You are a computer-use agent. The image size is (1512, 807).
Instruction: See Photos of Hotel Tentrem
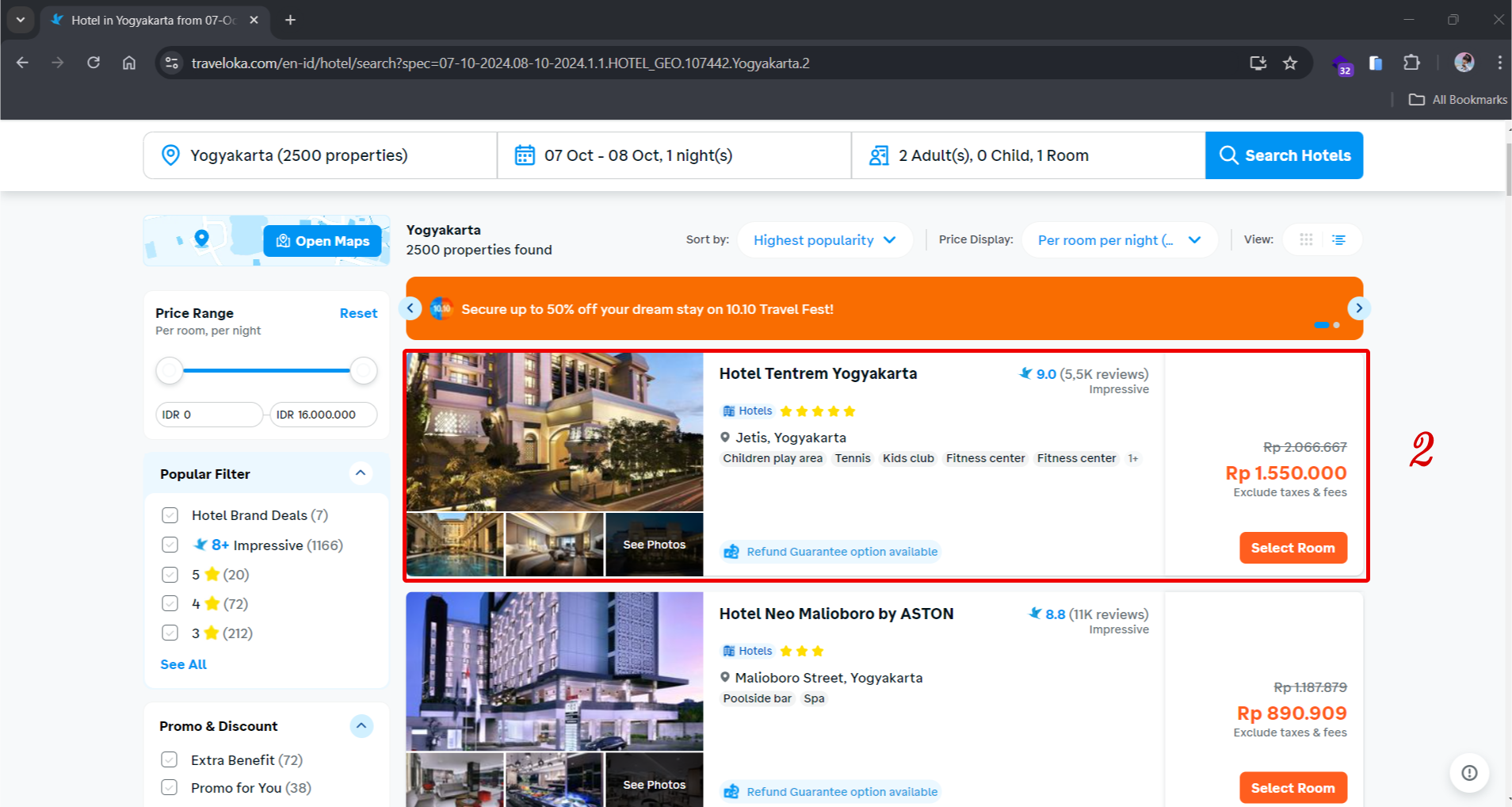[655, 545]
